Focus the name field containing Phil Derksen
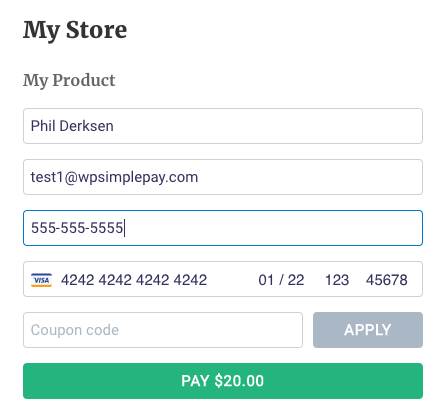 223,126
